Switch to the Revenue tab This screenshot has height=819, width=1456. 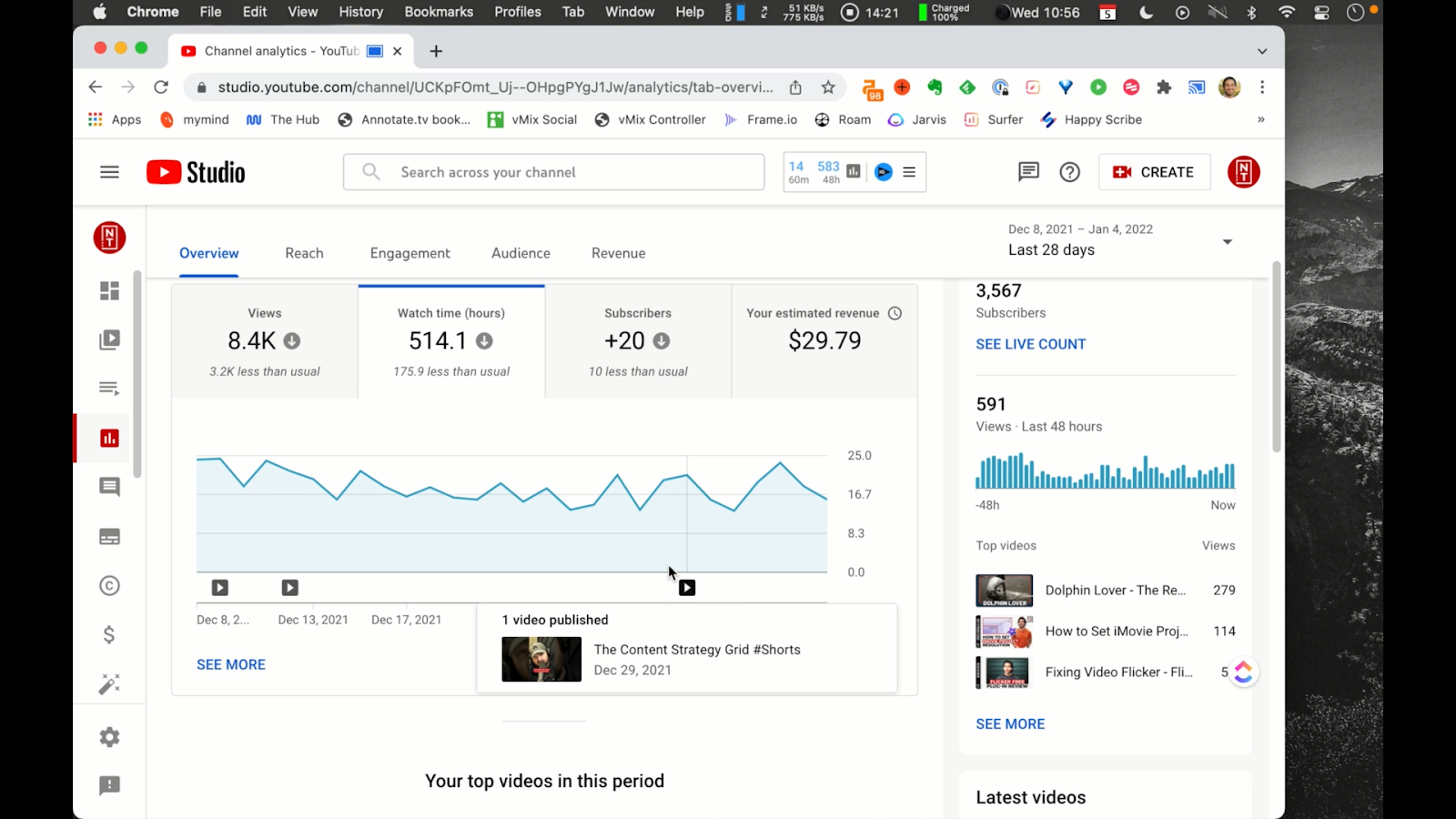(x=619, y=253)
